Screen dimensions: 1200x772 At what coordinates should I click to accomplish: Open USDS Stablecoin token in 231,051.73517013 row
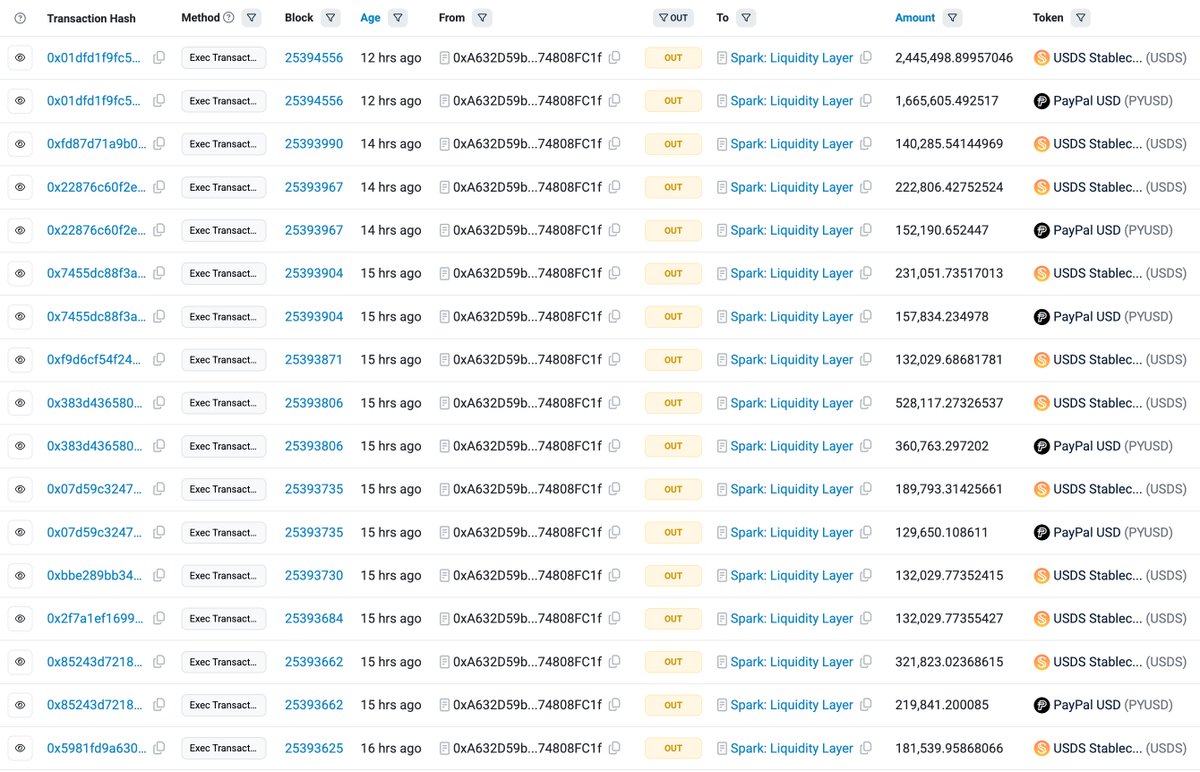pyautogui.click(x=1120, y=273)
